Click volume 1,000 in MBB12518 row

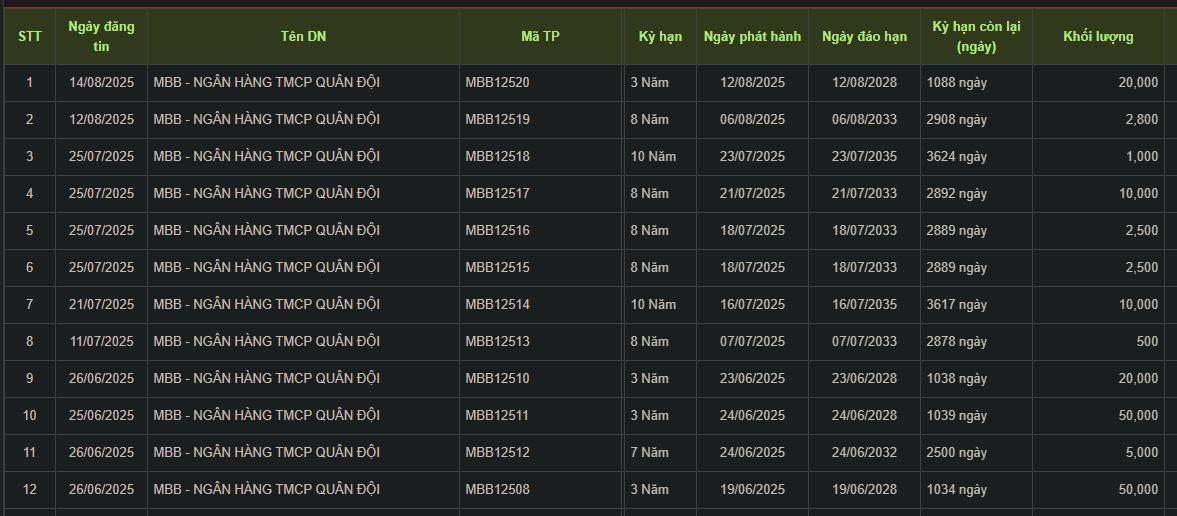pos(1142,156)
